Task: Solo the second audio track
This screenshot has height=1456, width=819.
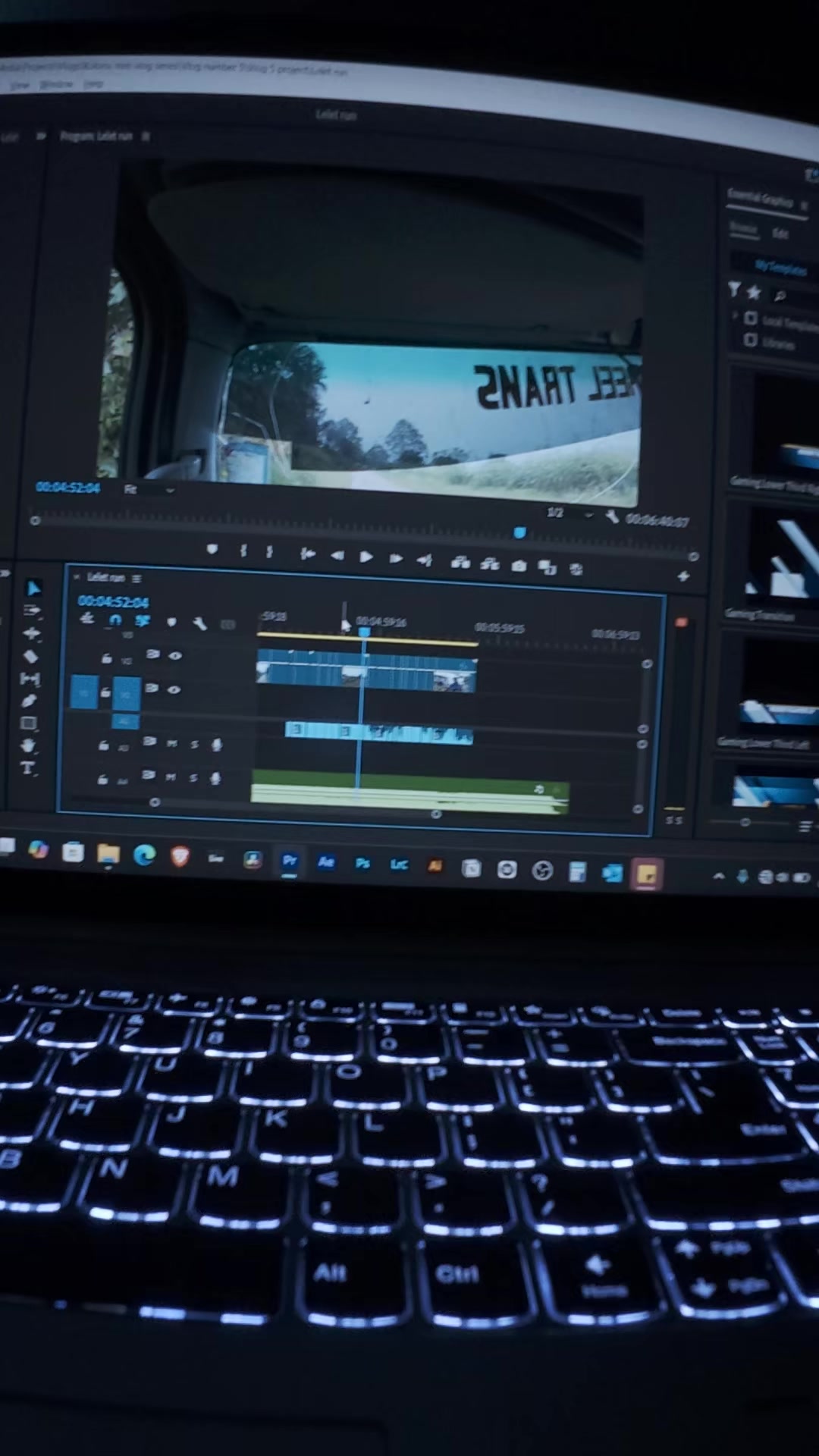Action: 193,778
